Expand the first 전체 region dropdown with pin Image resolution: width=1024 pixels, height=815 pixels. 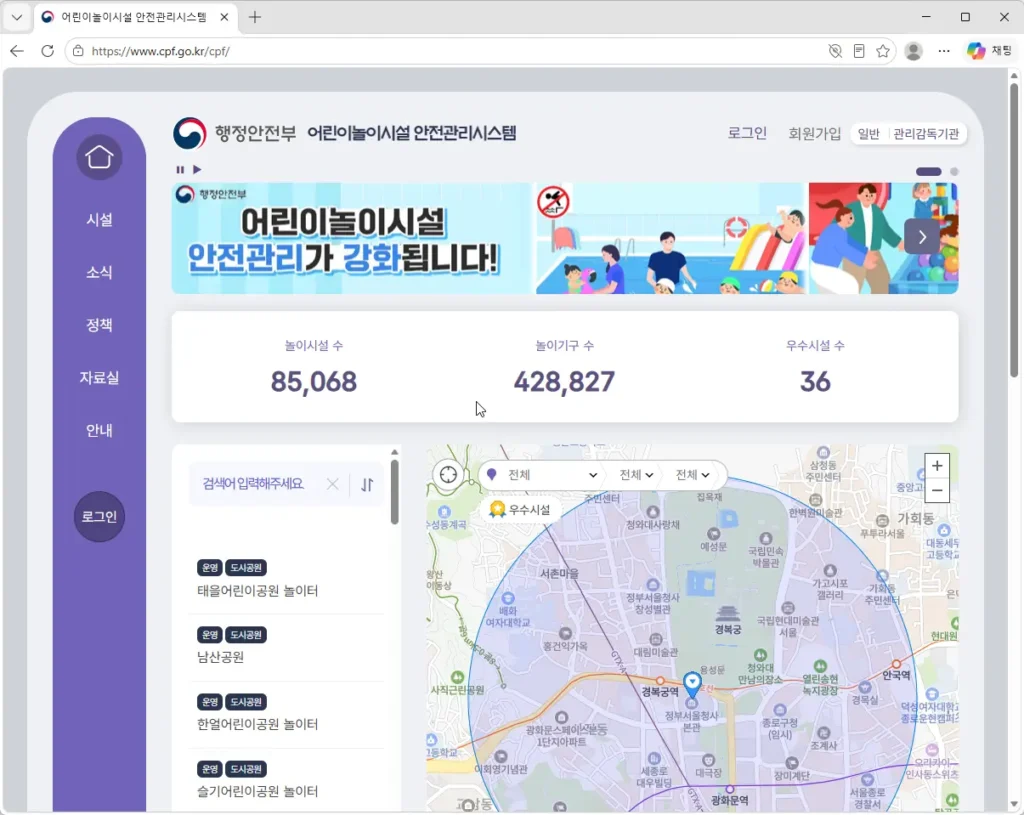click(542, 475)
